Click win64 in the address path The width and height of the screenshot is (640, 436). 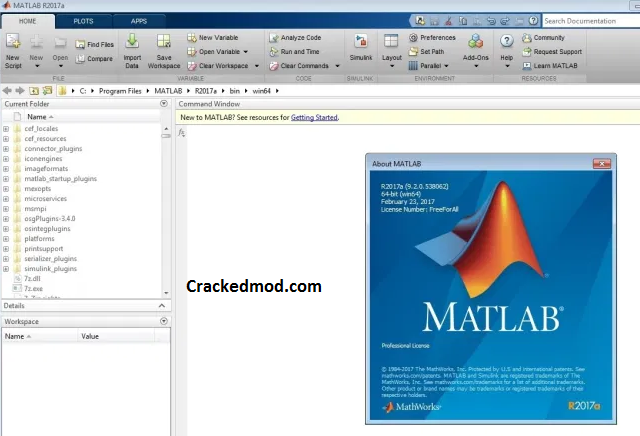pyautogui.click(x=261, y=91)
